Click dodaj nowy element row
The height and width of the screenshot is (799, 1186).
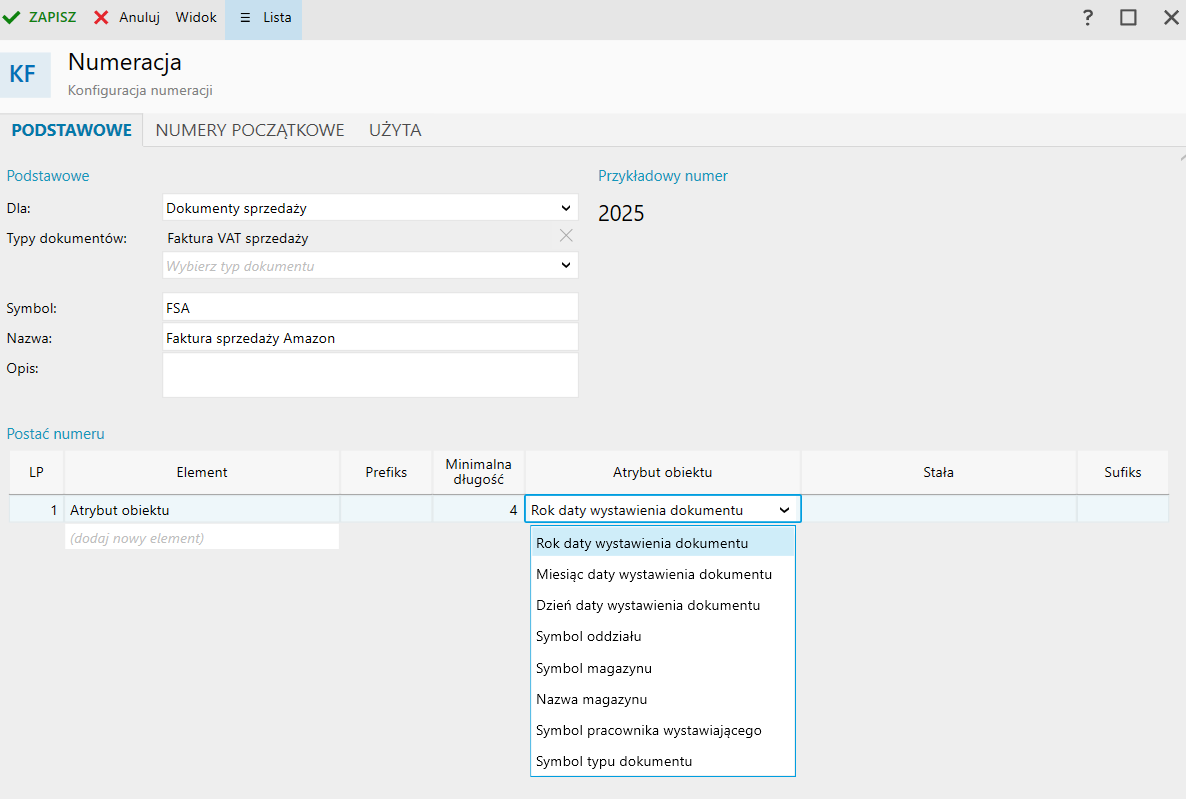coord(202,538)
